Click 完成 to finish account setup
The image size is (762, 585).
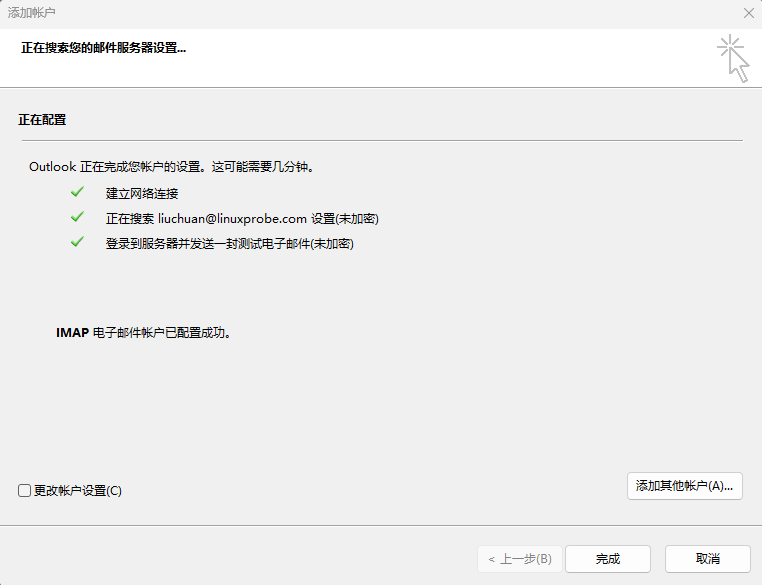(607, 559)
